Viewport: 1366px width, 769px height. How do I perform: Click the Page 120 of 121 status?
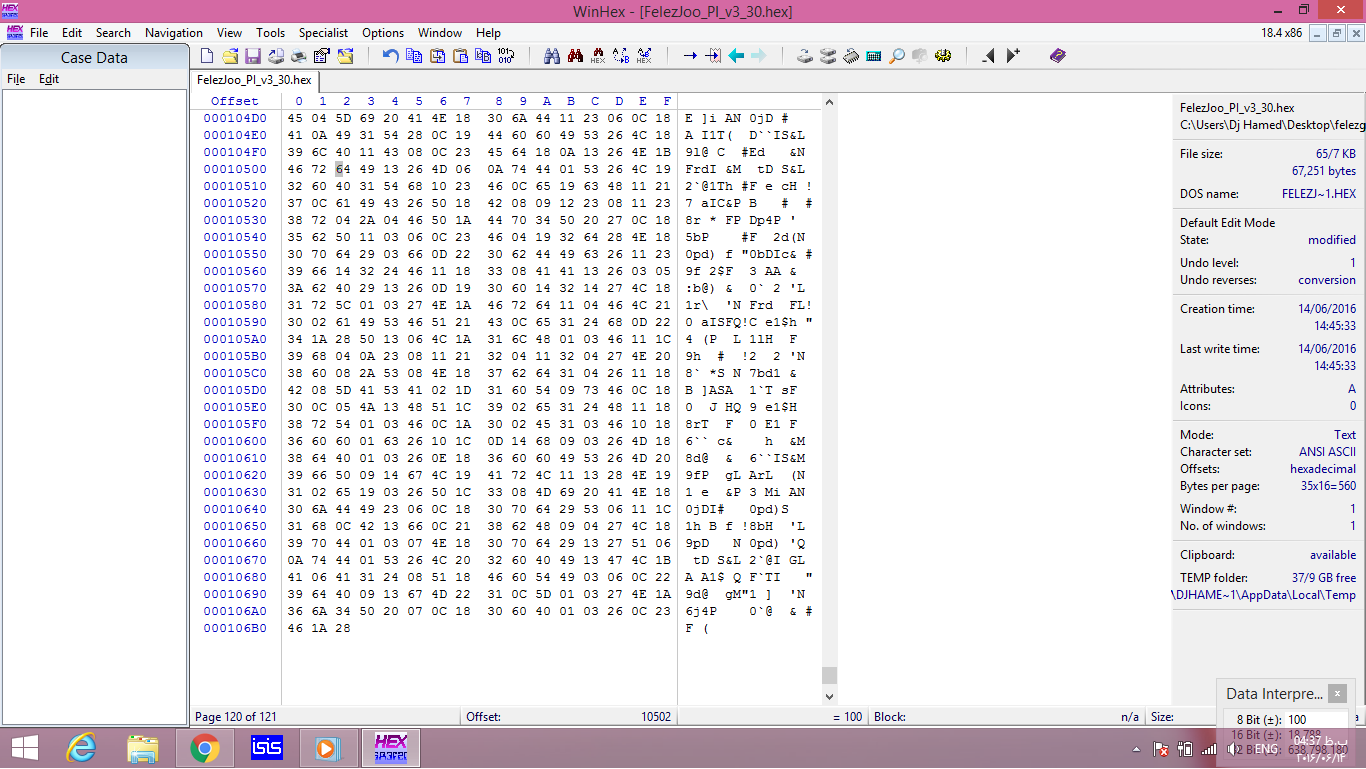[236, 717]
